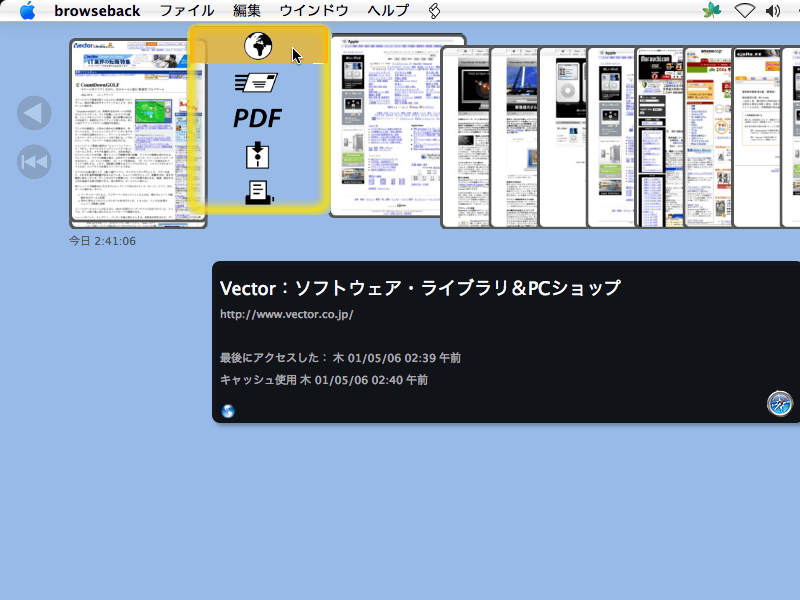This screenshot has width=800, height=600.
Task: Click the キャッシュ使用 date line
Action: tap(324, 380)
